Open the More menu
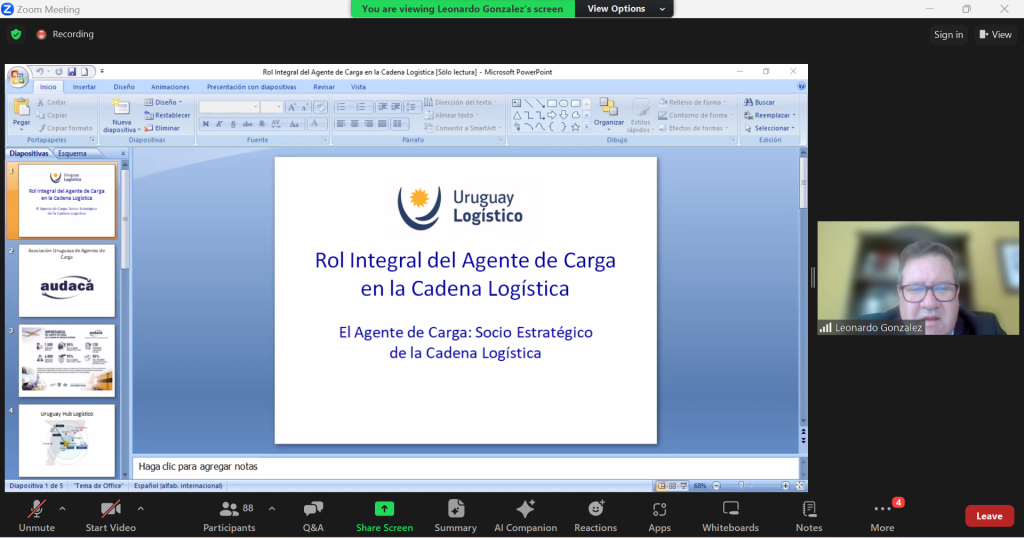The width and height of the screenshot is (1024, 538). coord(882,515)
